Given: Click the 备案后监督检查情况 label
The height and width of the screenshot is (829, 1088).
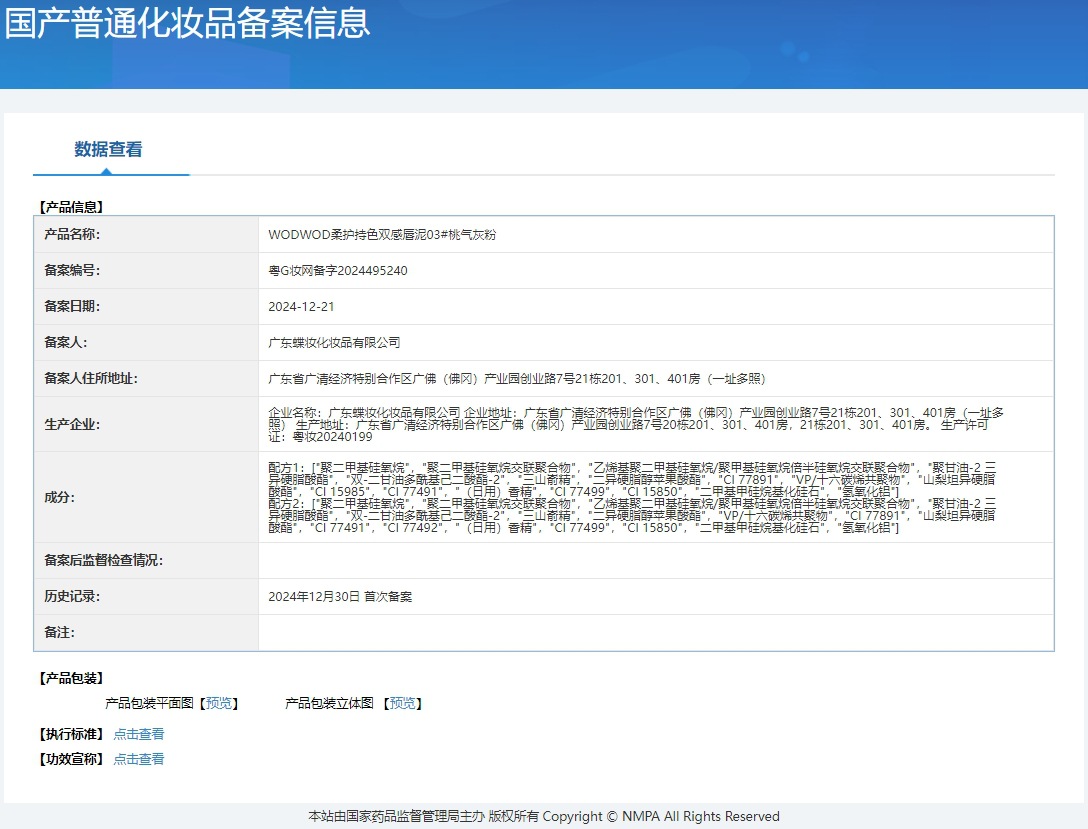Looking at the screenshot, I should click(103, 561).
